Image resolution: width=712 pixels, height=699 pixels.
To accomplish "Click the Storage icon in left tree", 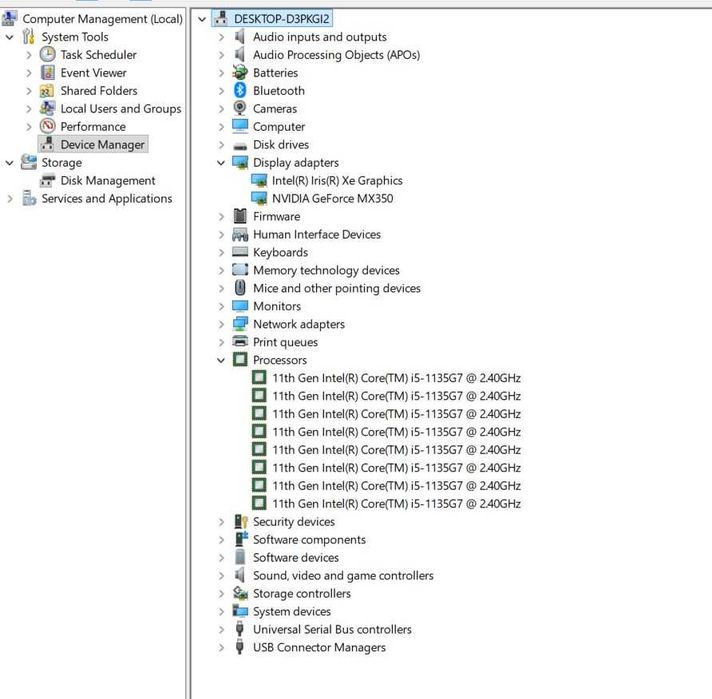I will tap(29, 162).
